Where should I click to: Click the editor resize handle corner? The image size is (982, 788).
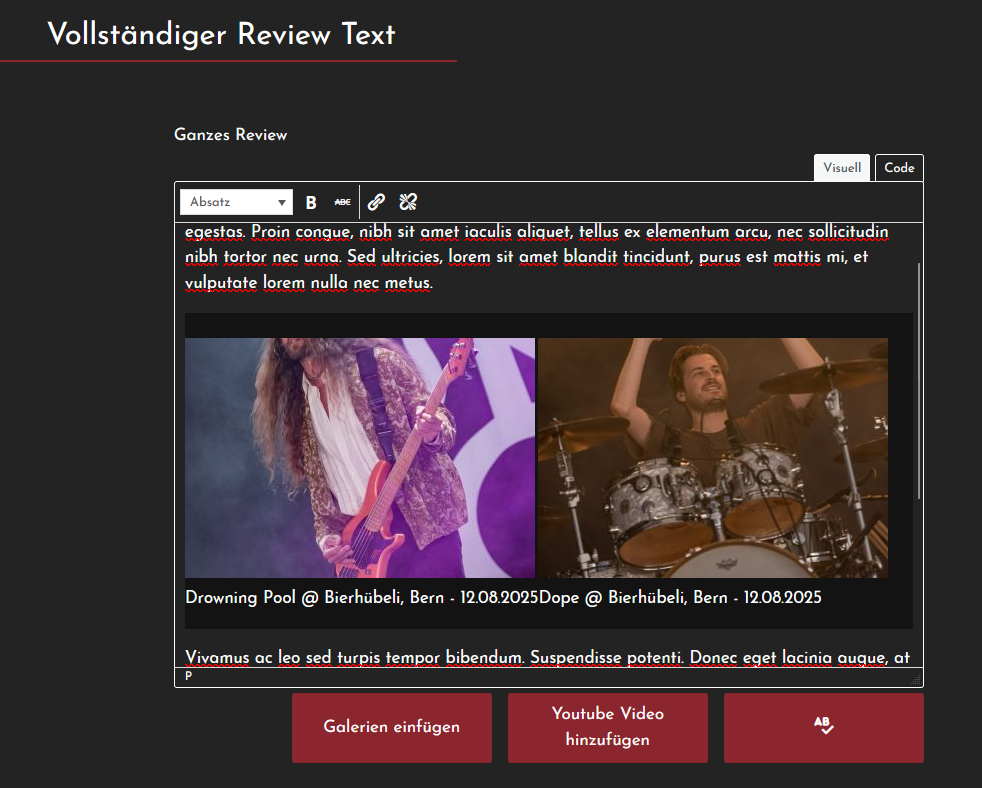coord(916,680)
